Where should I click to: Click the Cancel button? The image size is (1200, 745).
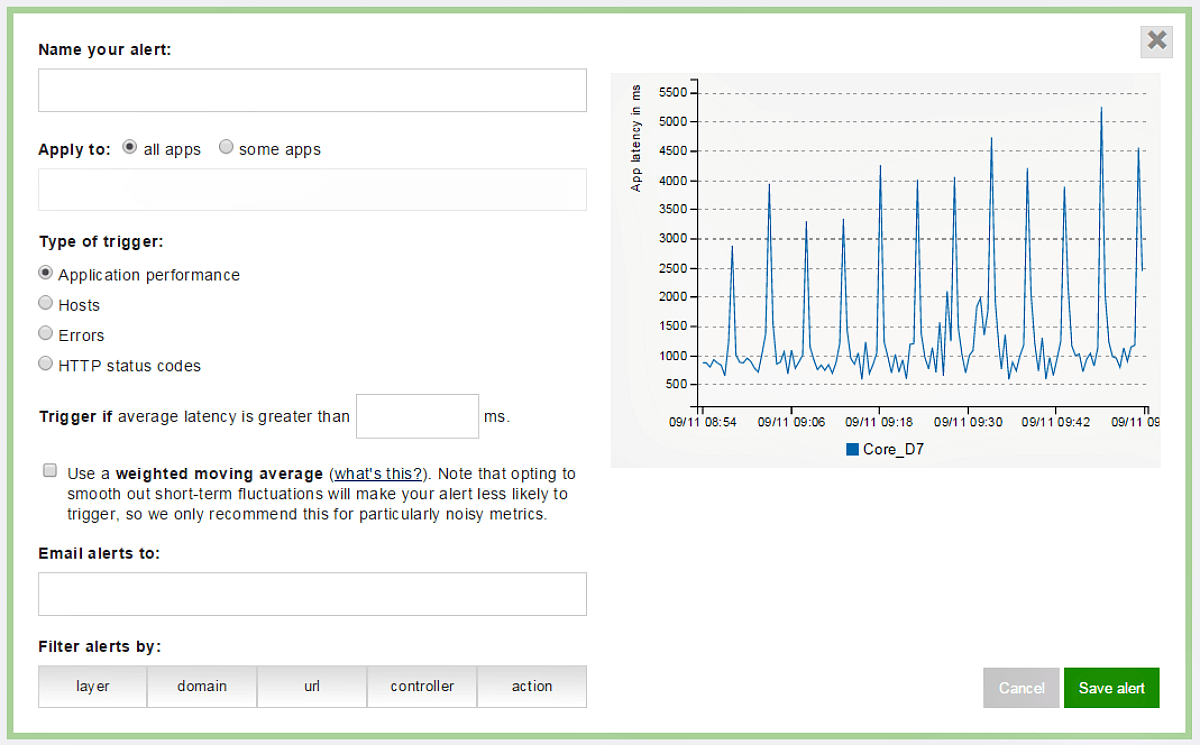click(1021, 688)
